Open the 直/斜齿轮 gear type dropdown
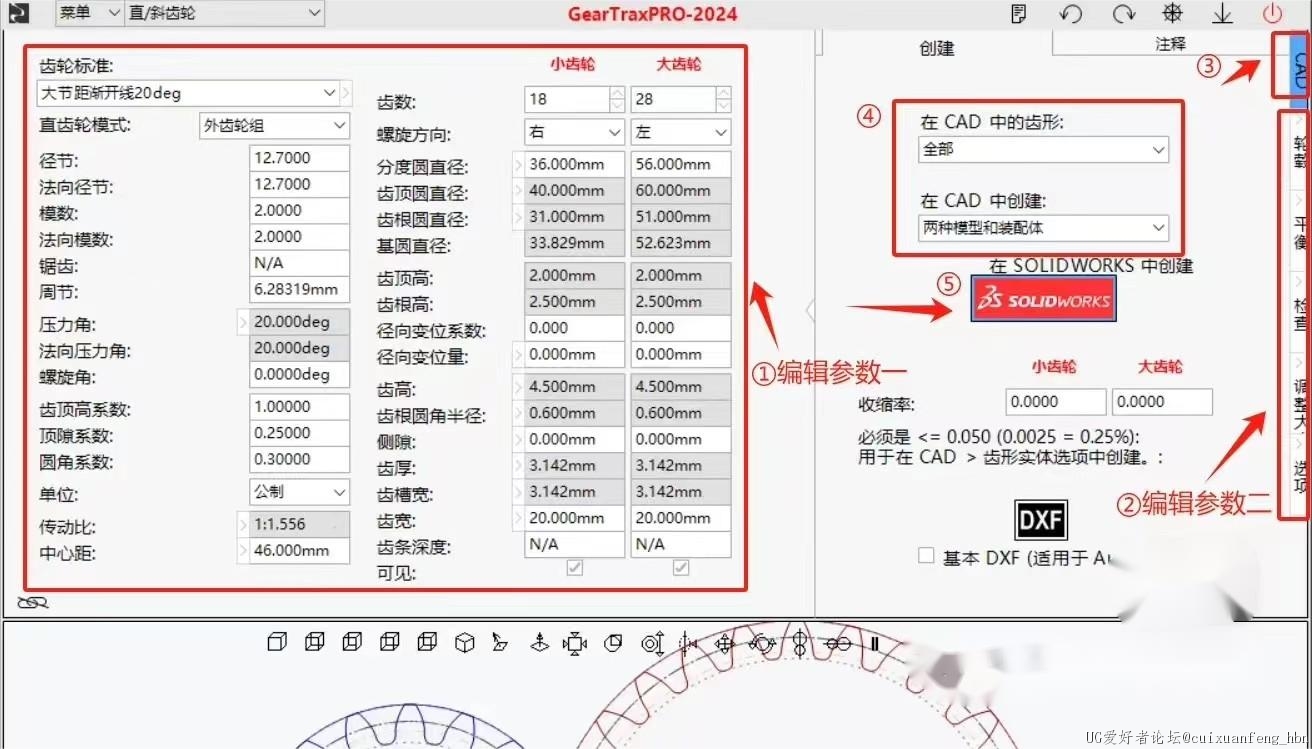1312x749 pixels. coord(225,13)
